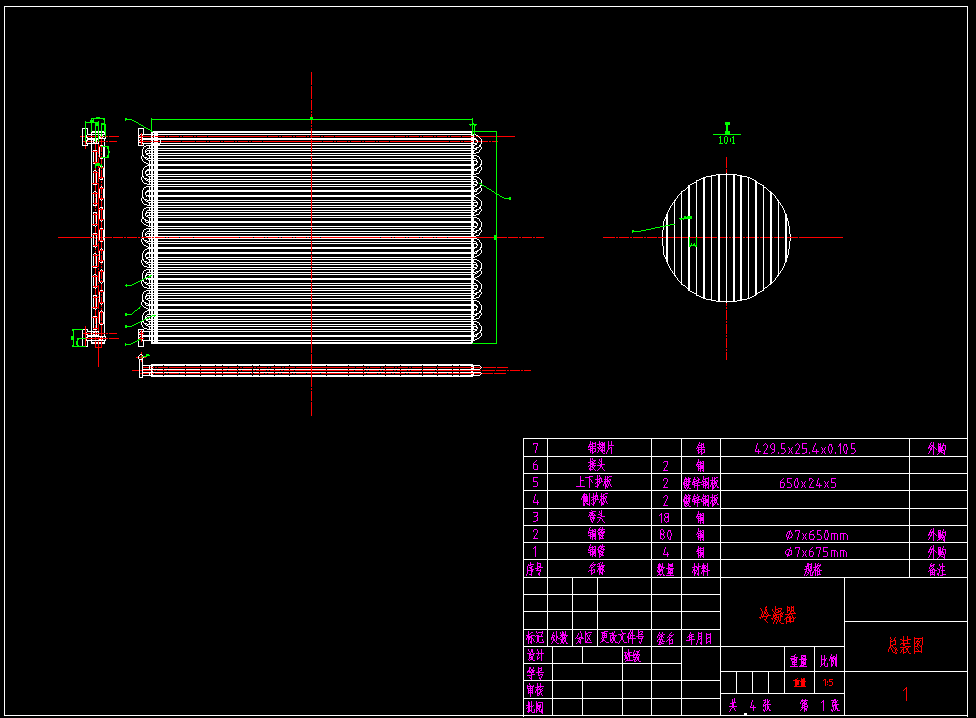Screen dimensions: 976x718
Task: Select the 审核 label
Action: coord(535,689)
